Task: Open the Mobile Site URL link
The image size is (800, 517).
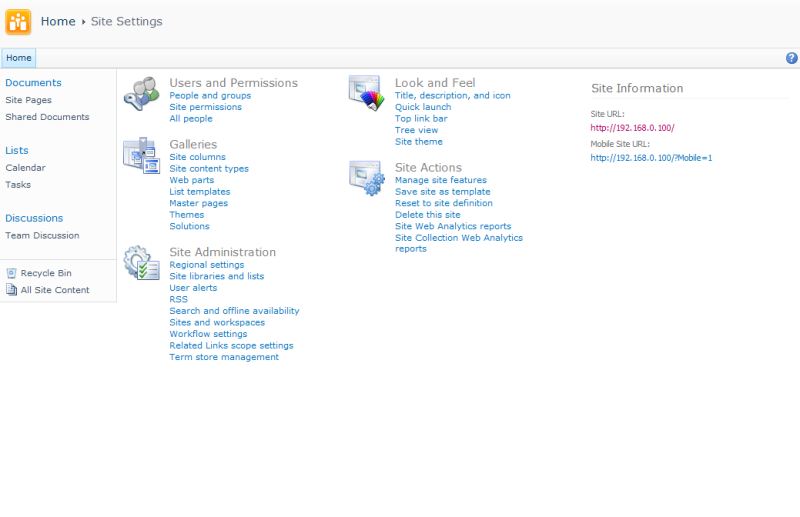Action: coord(651,158)
